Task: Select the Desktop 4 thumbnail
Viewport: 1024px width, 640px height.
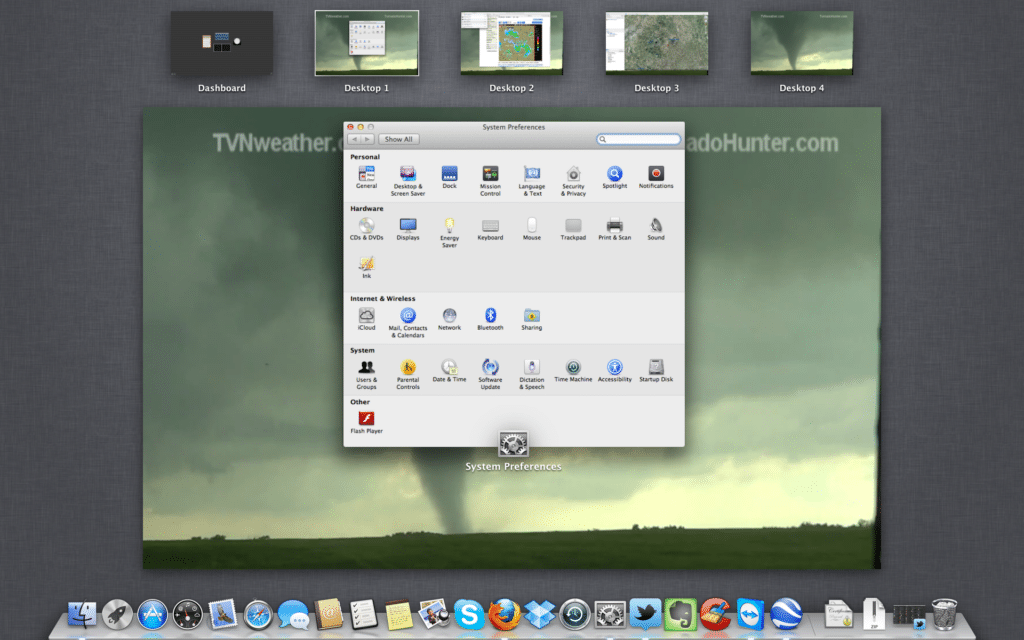Action: [801, 43]
